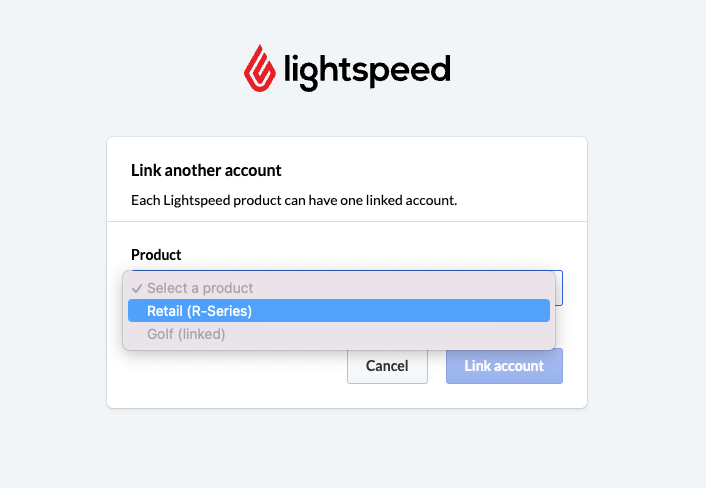
Task: Click the Product field label
Action: pos(156,255)
